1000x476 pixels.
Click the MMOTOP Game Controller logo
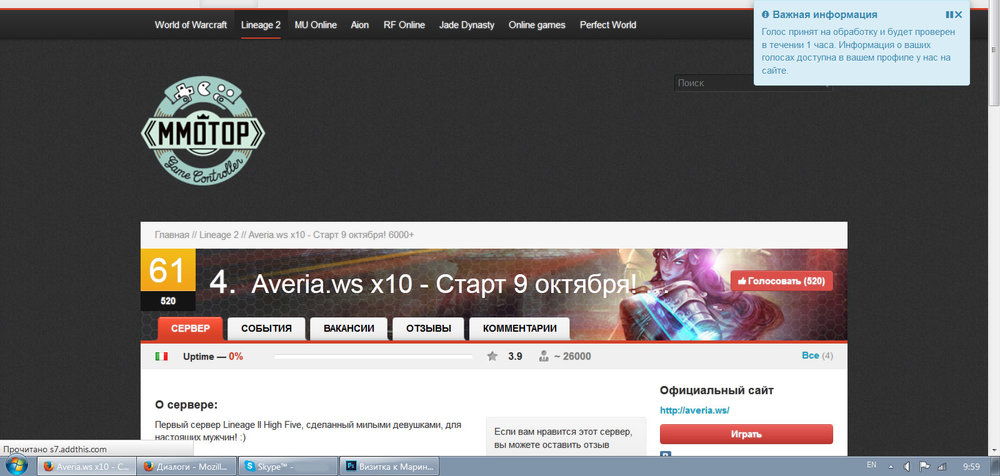(x=203, y=132)
